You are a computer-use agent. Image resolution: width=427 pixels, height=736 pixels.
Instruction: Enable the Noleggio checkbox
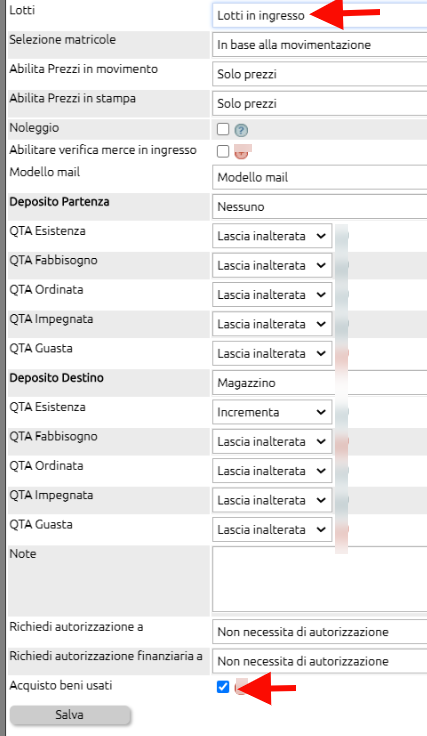[223, 129]
